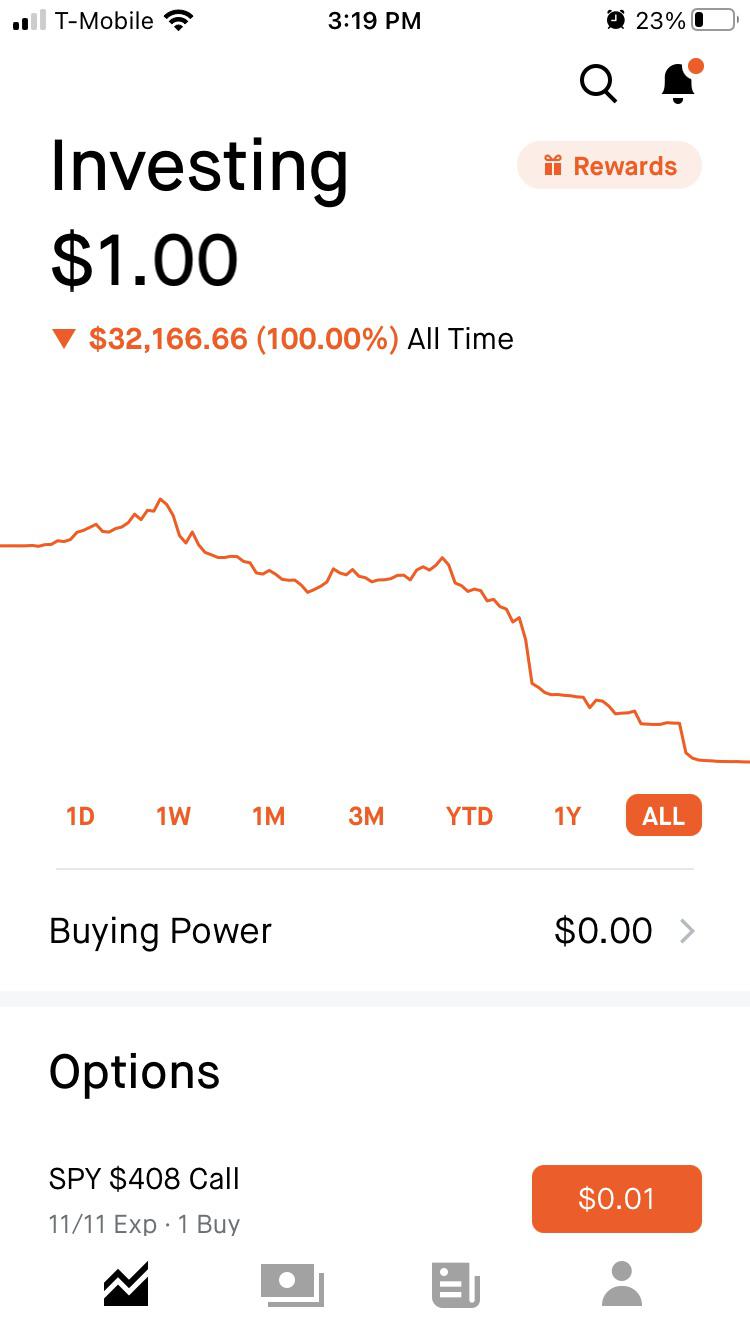Open the news feed tab icon
The height and width of the screenshot is (1334, 750).
coord(456,1283)
